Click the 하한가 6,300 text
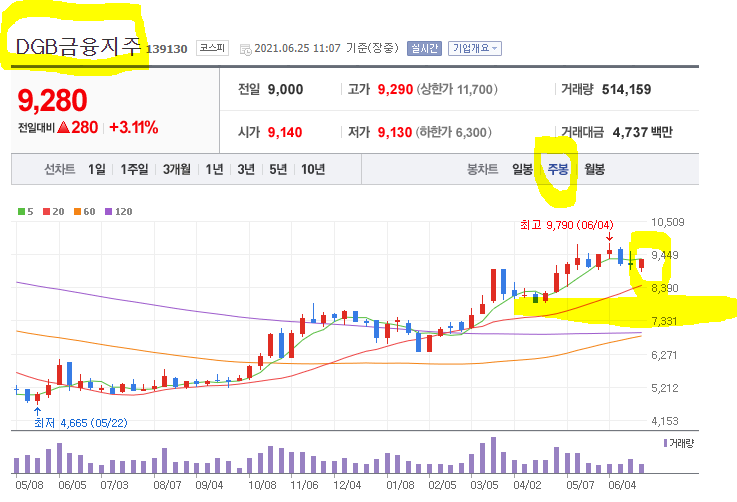 click(x=454, y=133)
